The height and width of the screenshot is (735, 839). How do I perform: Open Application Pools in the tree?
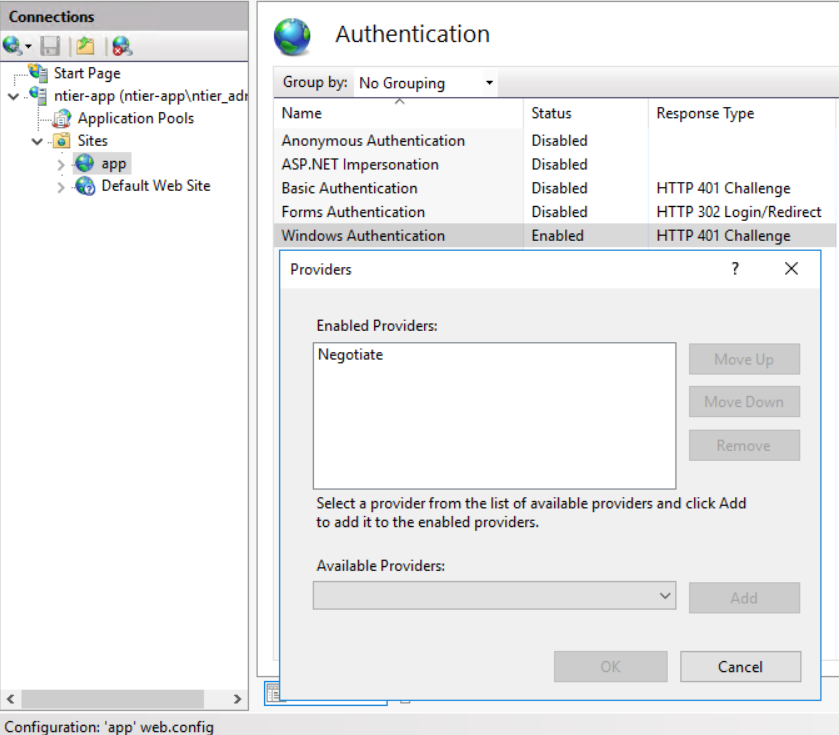click(135, 118)
